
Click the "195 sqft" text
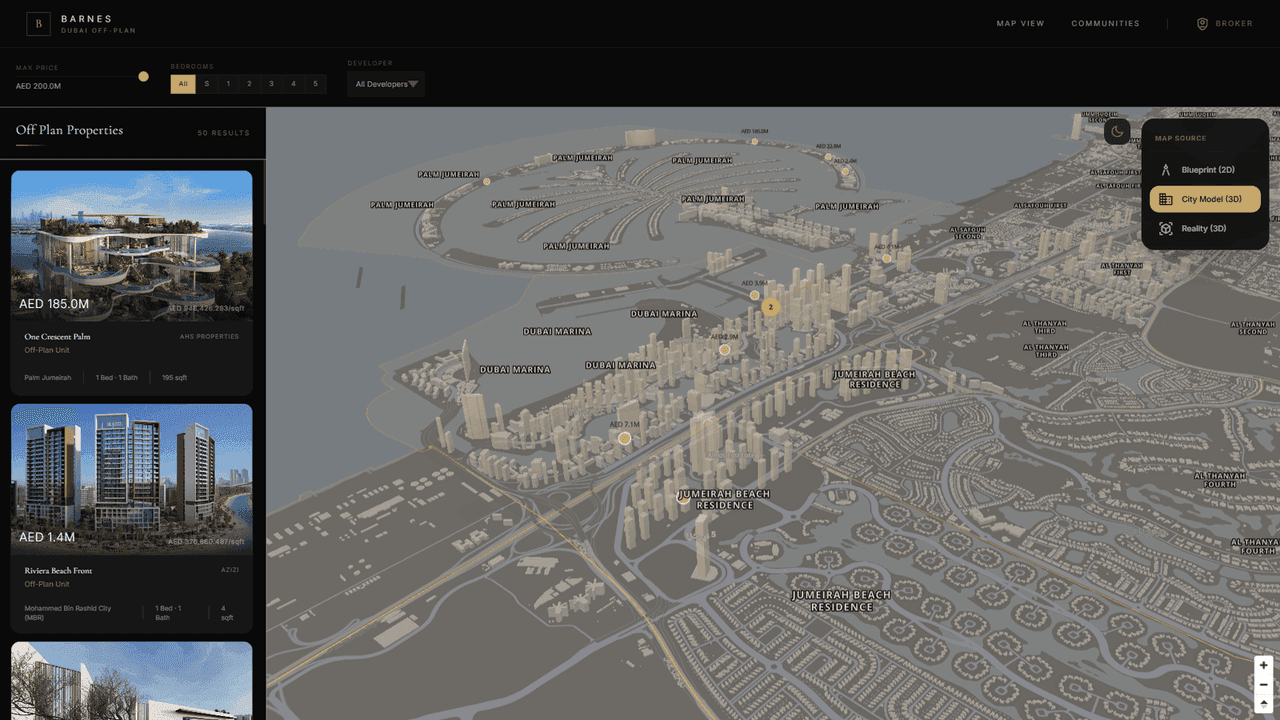point(175,378)
